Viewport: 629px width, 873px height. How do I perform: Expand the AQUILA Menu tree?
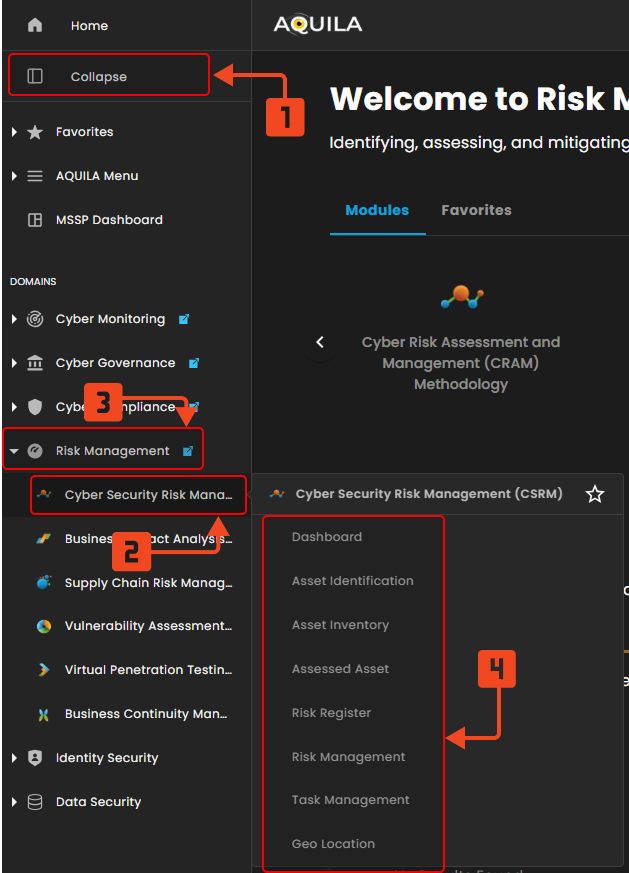click(x=14, y=176)
